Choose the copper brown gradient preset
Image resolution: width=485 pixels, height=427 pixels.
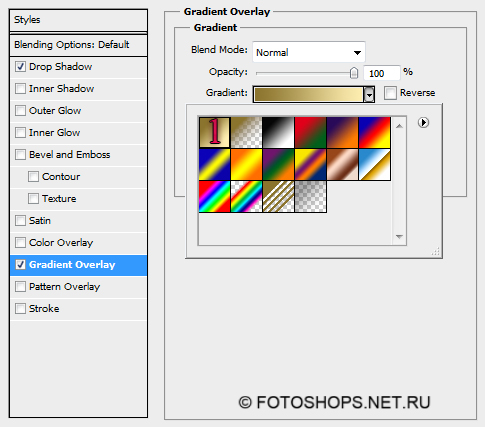(x=342, y=165)
